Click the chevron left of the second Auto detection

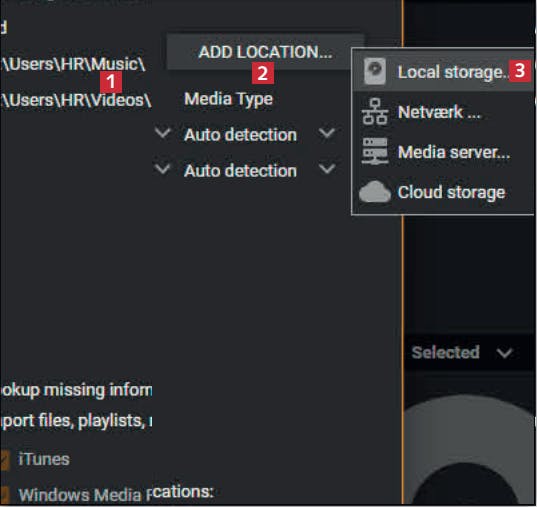point(163,169)
